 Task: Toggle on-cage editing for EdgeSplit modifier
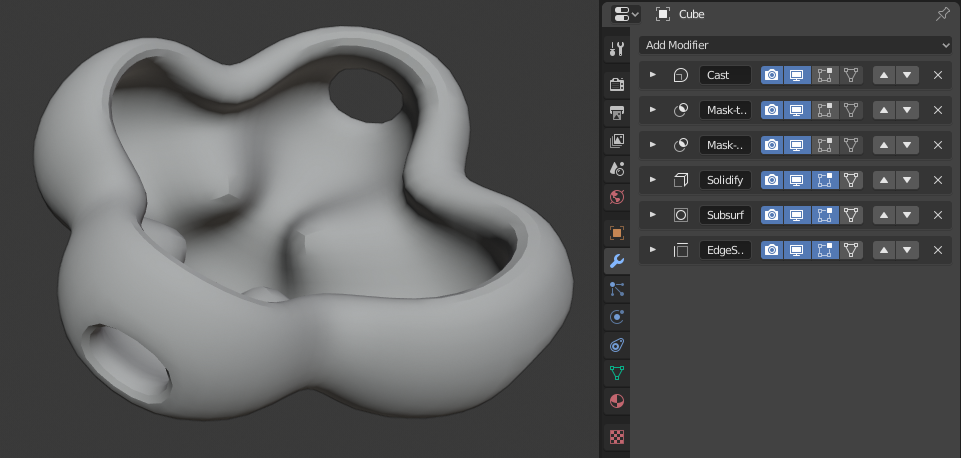tap(850, 250)
